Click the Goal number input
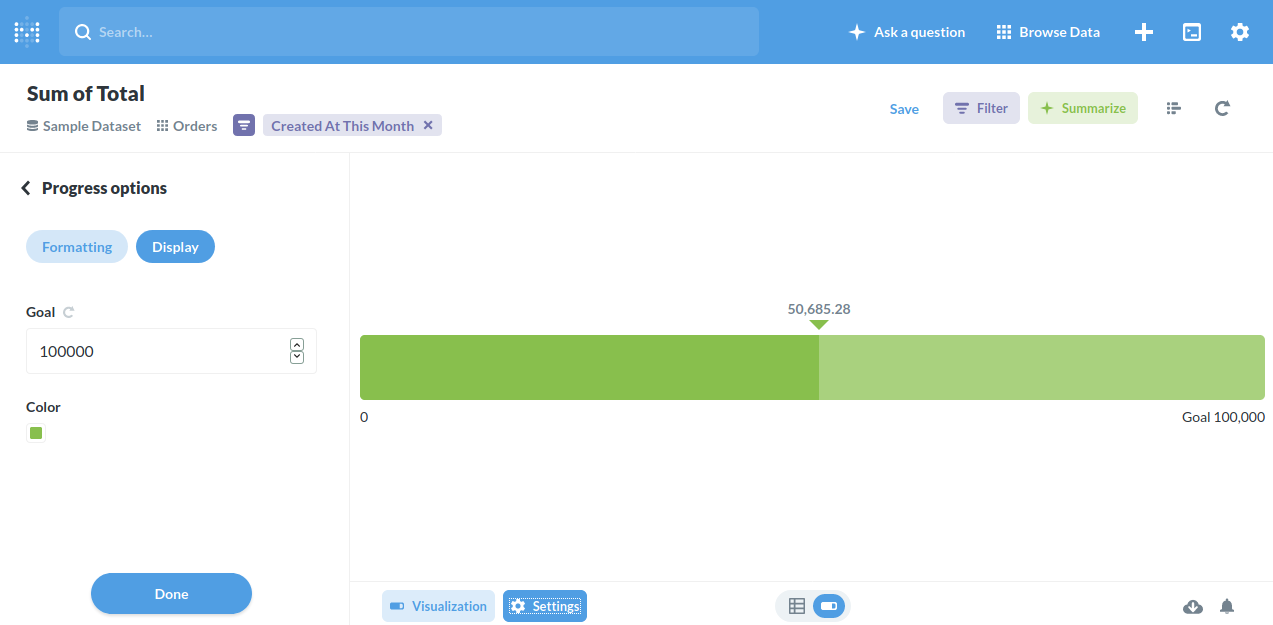 (171, 351)
